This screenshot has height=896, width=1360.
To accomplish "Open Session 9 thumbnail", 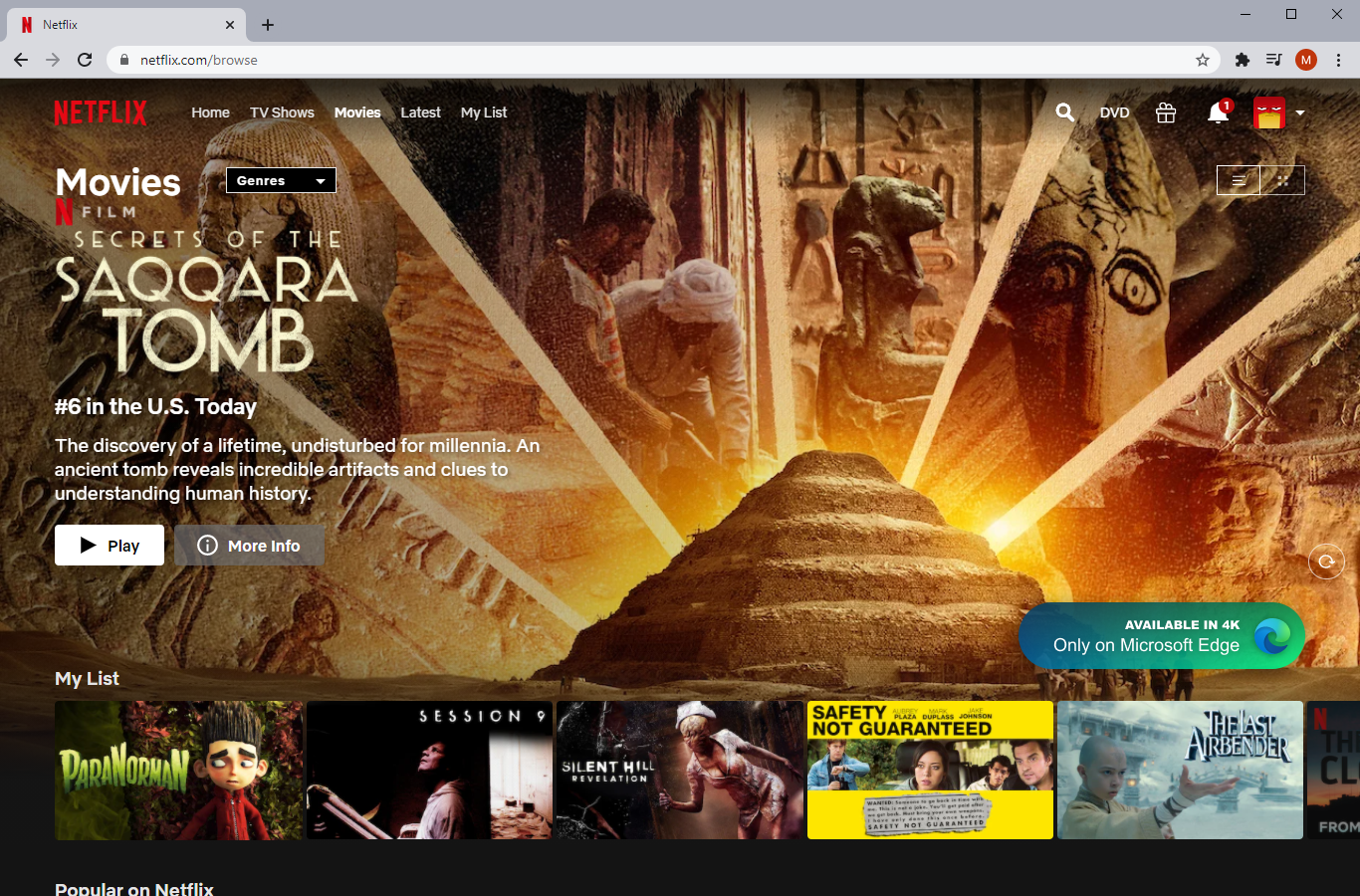I will pos(429,770).
